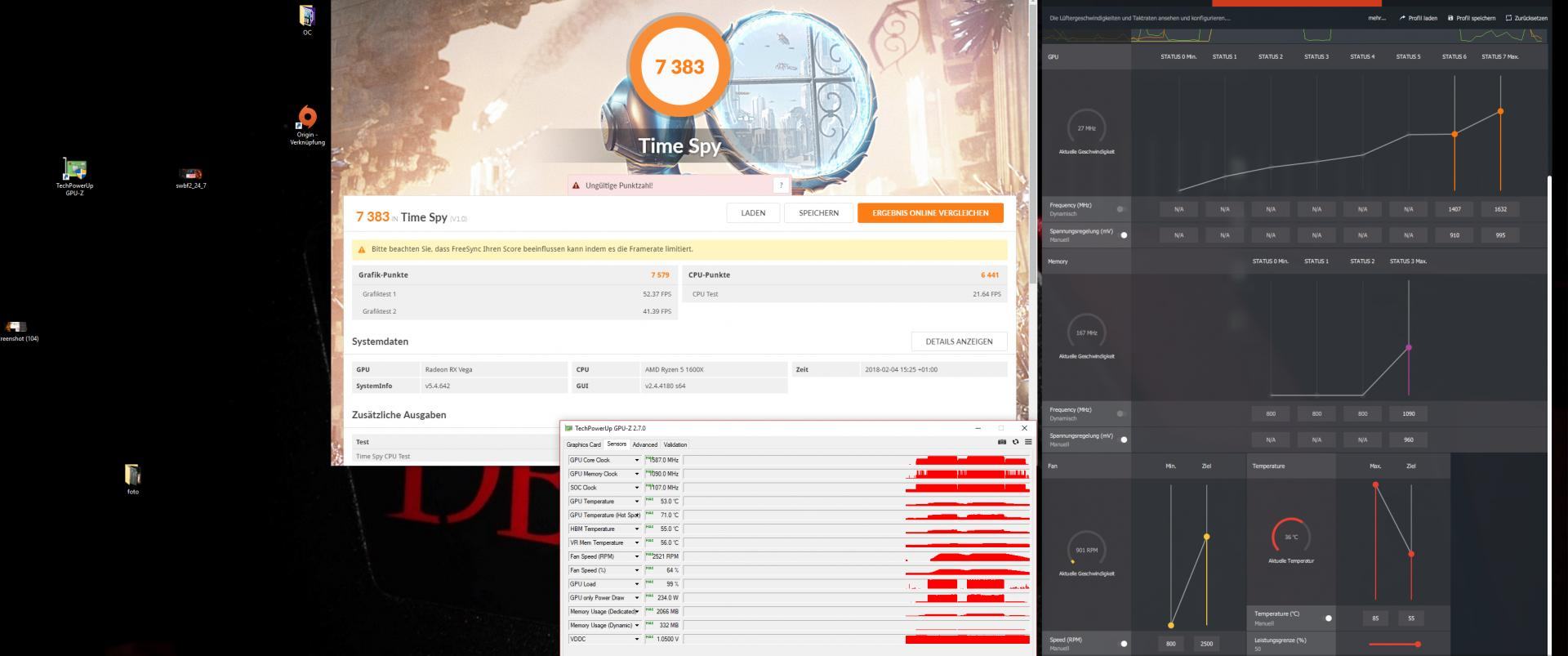1568x656 pixels.
Task: Click ERGEBNIS ONLINE VERGLEICHEN button
Action: [930, 213]
